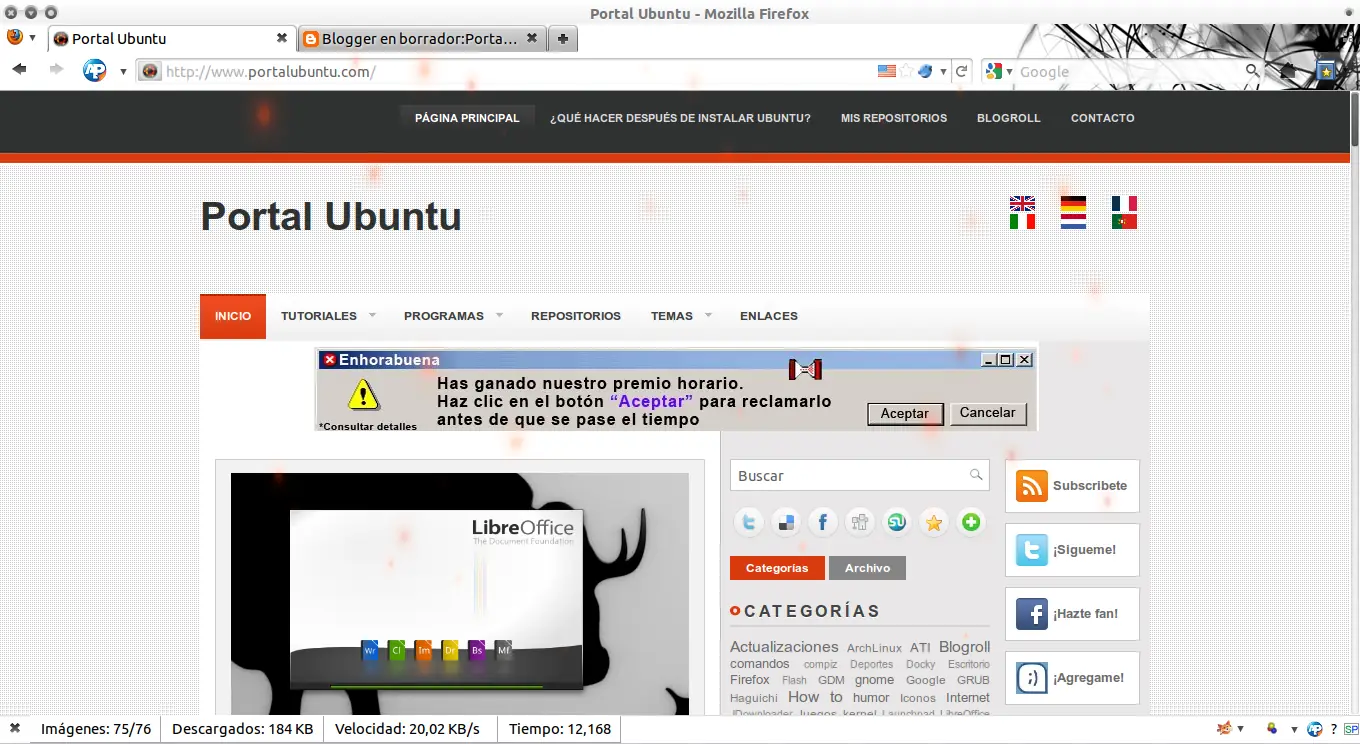Switch to the Archivo sidebar toggle

click(x=866, y=568)
